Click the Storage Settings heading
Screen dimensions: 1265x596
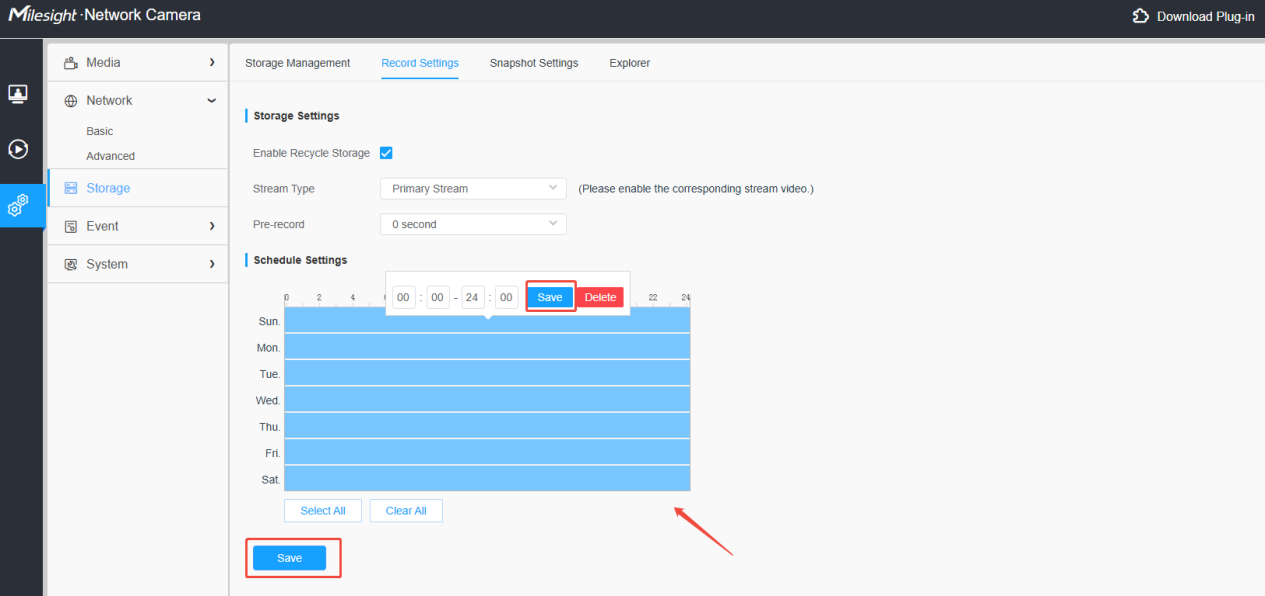(296, 116)
